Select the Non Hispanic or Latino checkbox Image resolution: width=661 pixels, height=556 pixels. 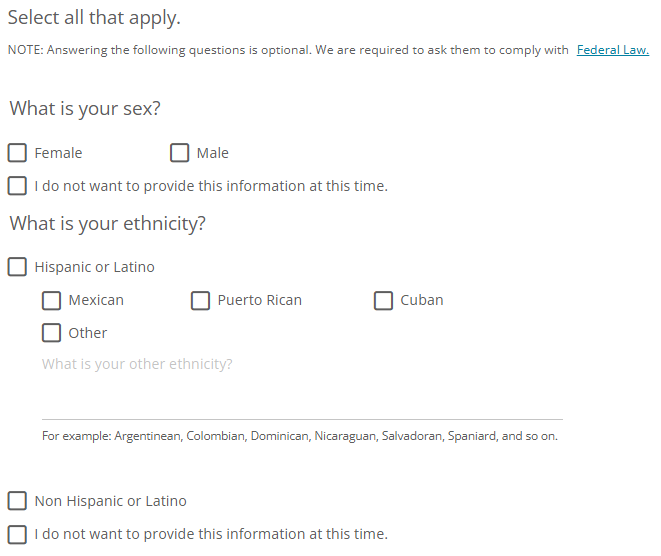(17, 501)
